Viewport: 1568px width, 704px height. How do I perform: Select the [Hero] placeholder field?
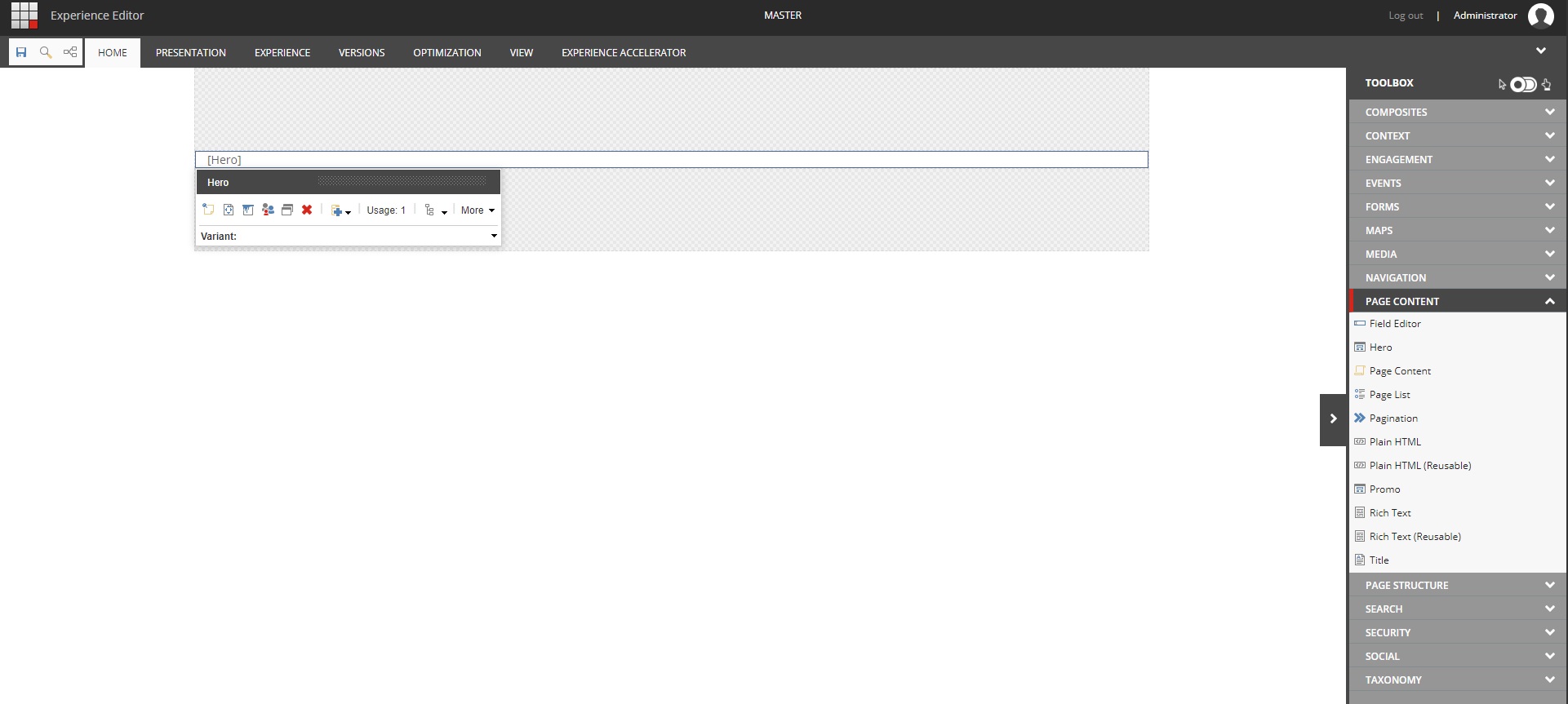[x=671, y=160]
